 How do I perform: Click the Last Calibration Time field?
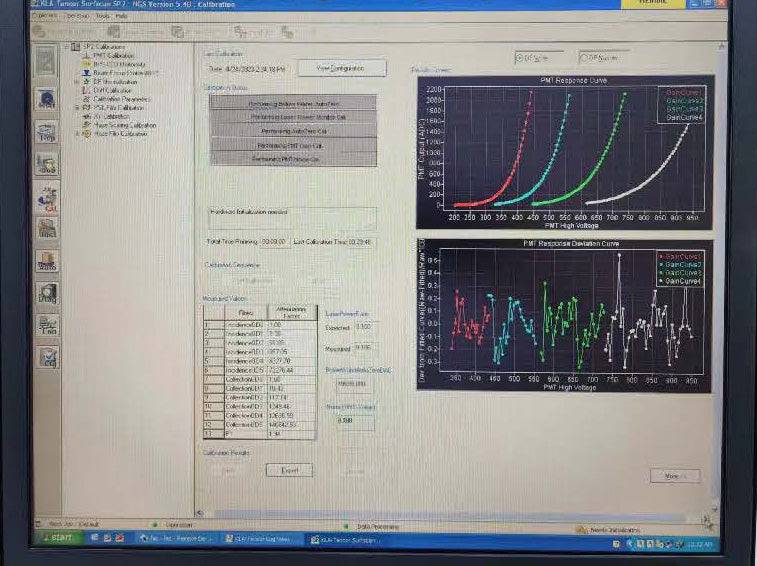click(360, 241)
